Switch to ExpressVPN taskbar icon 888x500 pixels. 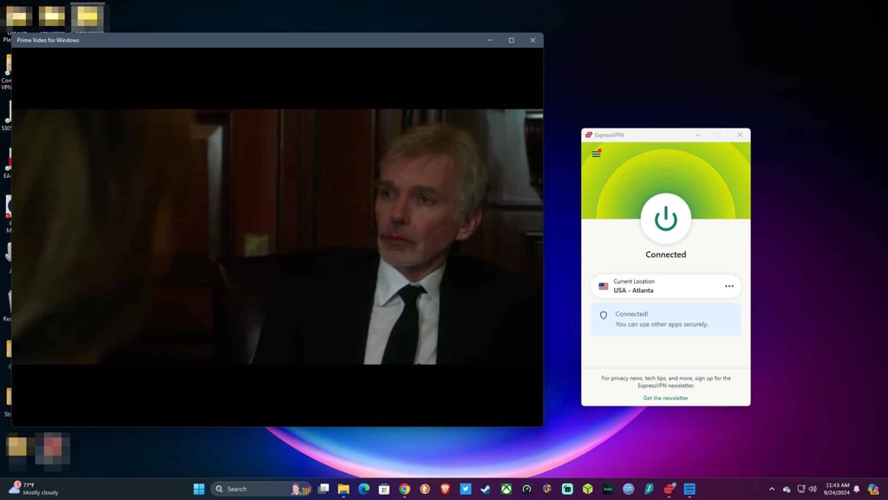tap(670, 489)
